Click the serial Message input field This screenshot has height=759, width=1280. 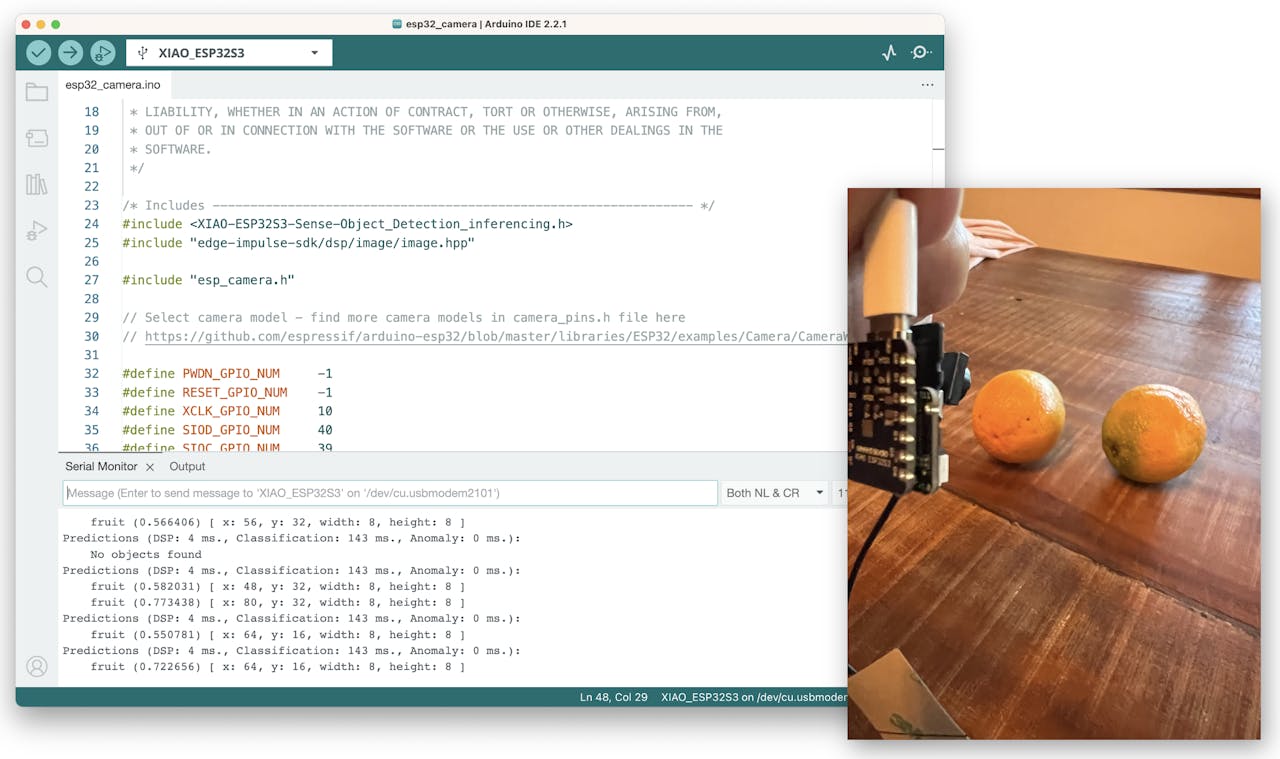390,493
